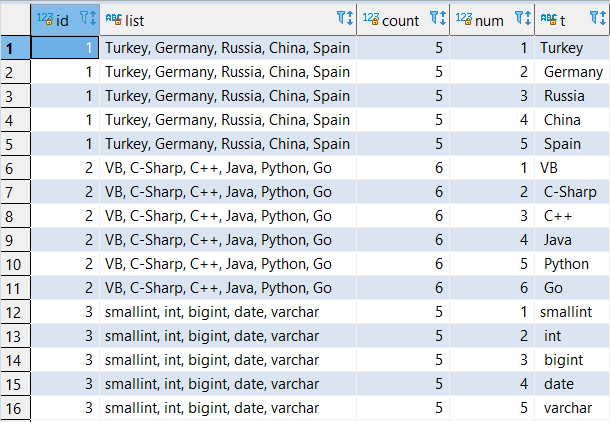610x422 pixels.
Task: Select row number 16 header
Action: coord(15,408)
